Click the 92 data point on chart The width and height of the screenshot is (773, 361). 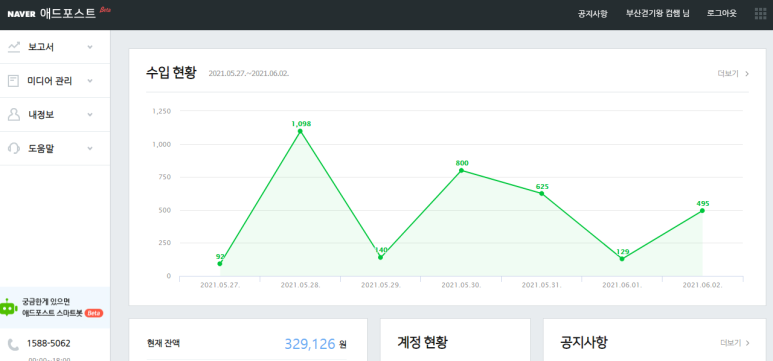[220, 264]
